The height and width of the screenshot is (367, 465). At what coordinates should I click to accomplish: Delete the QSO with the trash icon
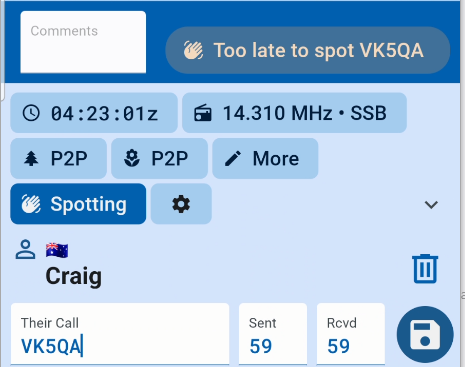point(425,269)
